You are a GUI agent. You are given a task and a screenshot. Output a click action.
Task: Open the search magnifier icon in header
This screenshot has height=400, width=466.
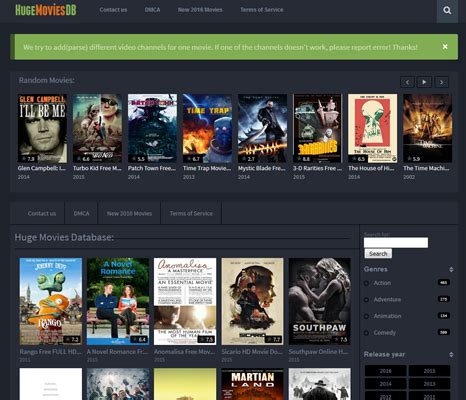447,10
